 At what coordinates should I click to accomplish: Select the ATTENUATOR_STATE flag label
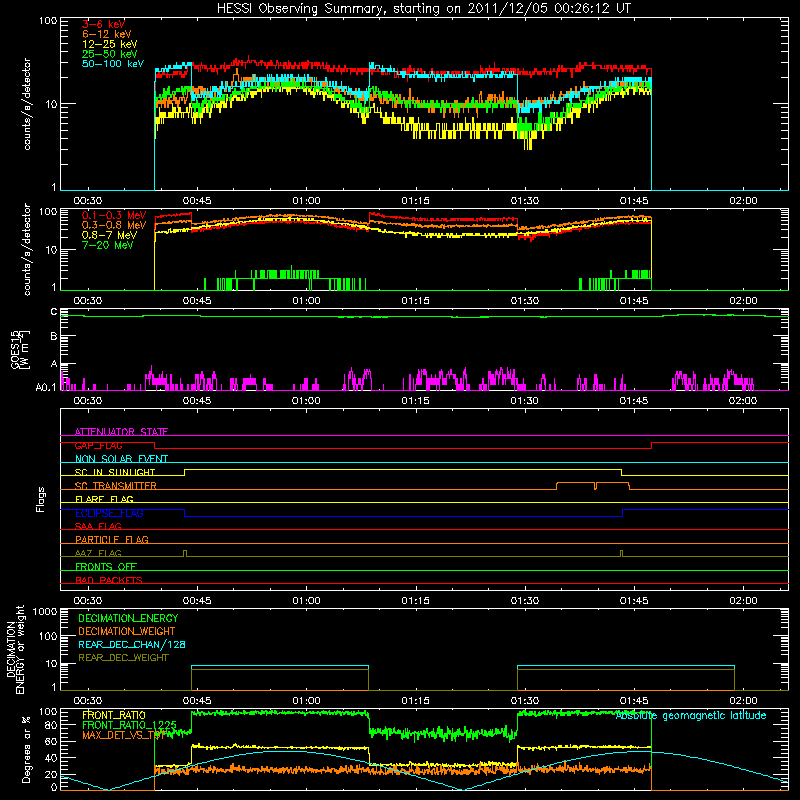click(121, 432)
